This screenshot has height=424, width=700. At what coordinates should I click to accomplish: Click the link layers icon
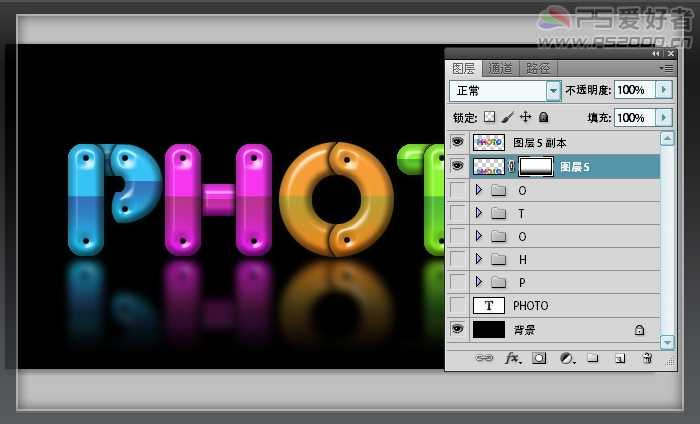pyautogui.click(x=484, y=358)
